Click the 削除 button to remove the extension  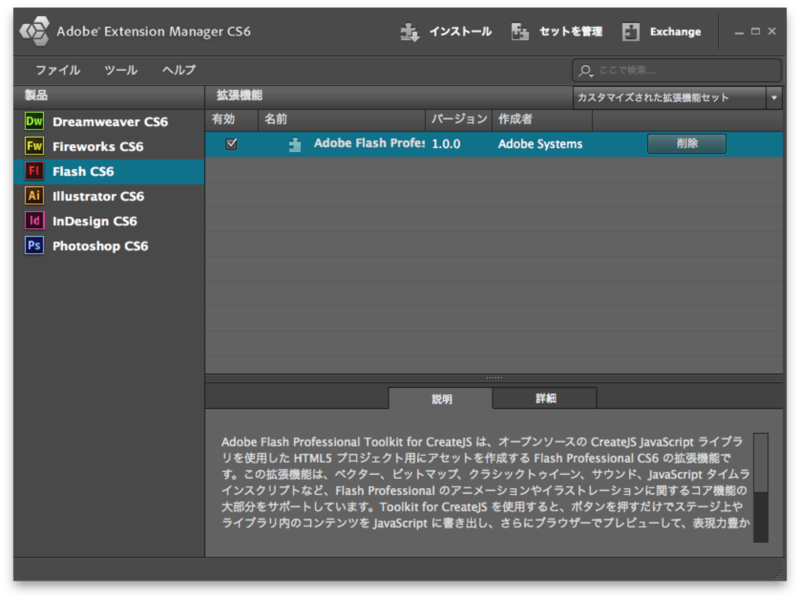(687, 143)
